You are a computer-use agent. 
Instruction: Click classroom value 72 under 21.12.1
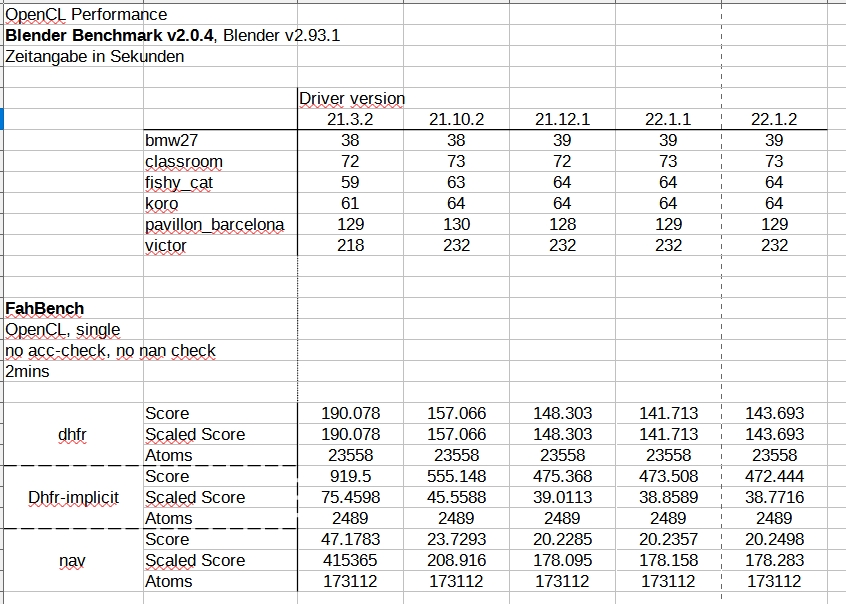[x=562, y=161]
